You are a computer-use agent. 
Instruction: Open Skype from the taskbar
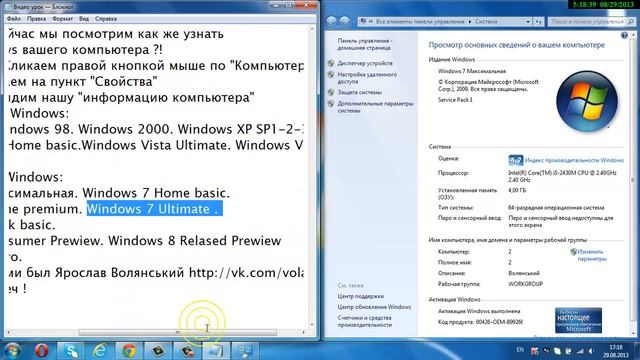coord(71,351)
